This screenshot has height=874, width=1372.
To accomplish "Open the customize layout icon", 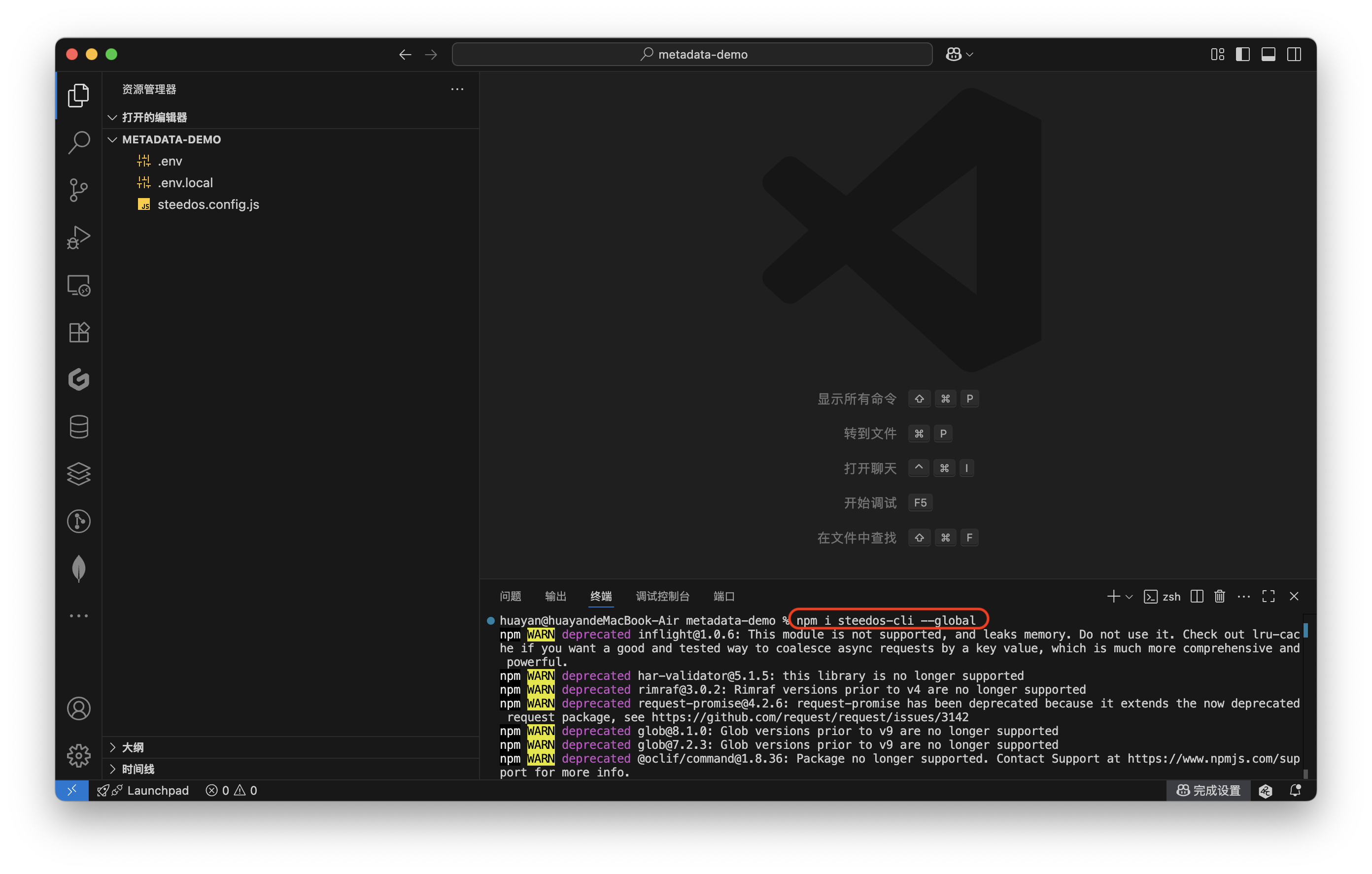I will point(1218,54).
